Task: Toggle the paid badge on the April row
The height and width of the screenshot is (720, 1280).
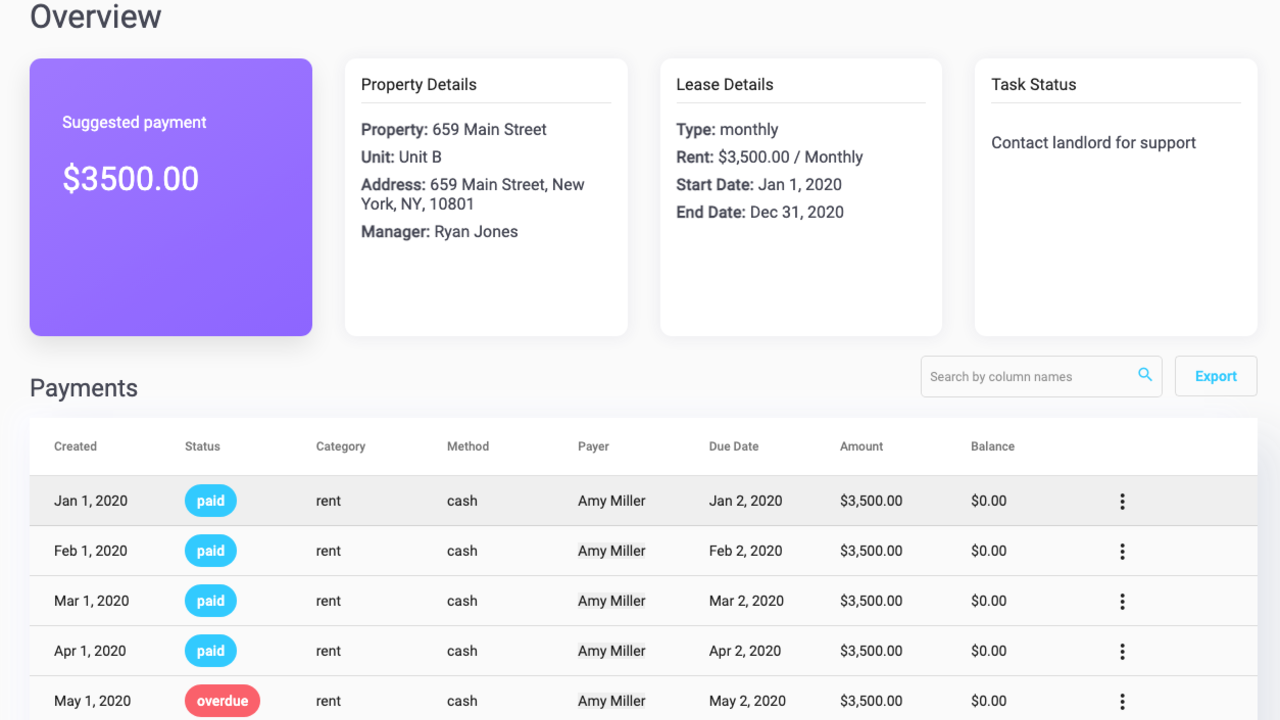Action: click(x=210, y=650)
